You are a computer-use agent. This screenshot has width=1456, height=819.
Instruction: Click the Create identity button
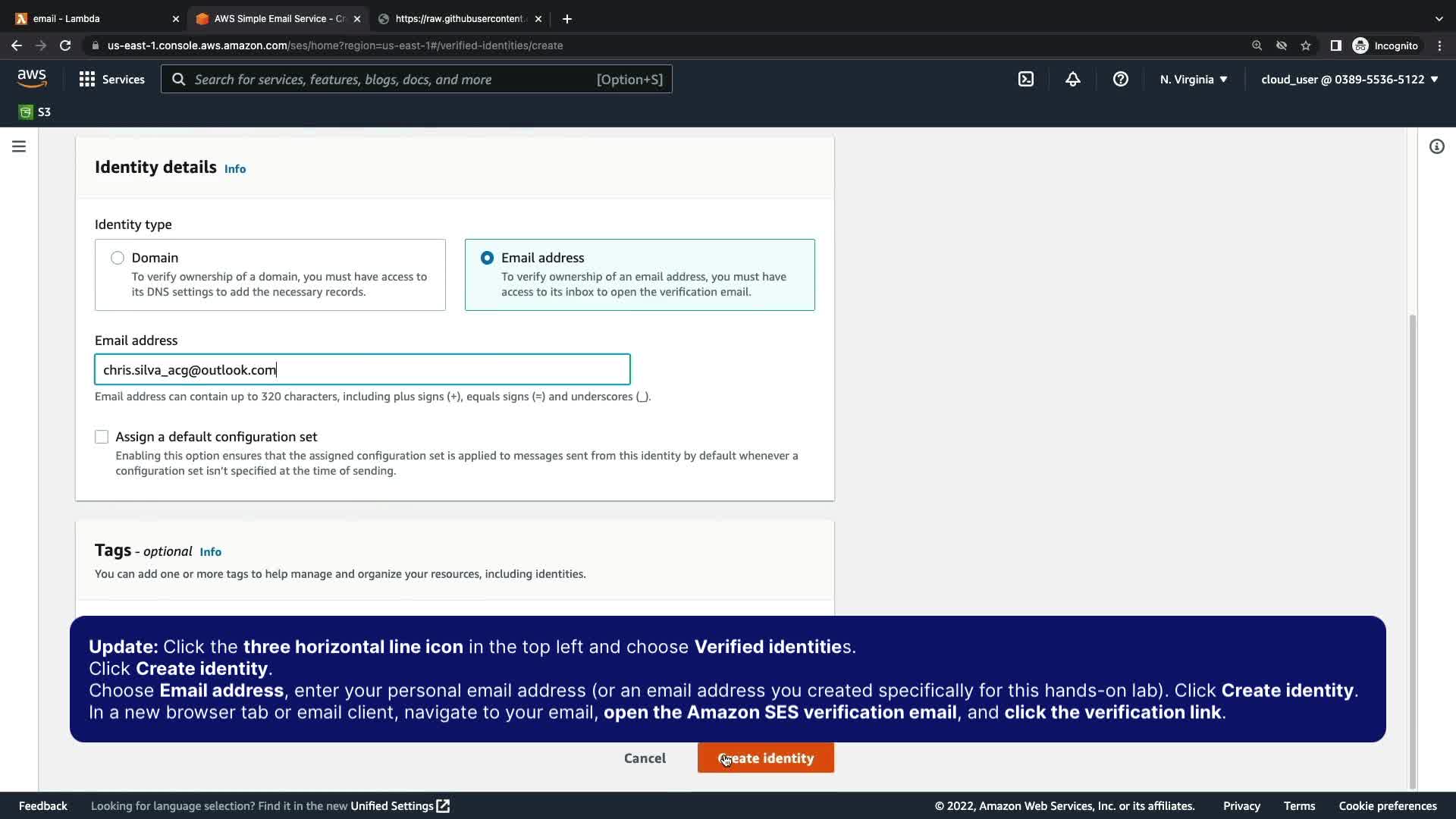coord(765,758)
